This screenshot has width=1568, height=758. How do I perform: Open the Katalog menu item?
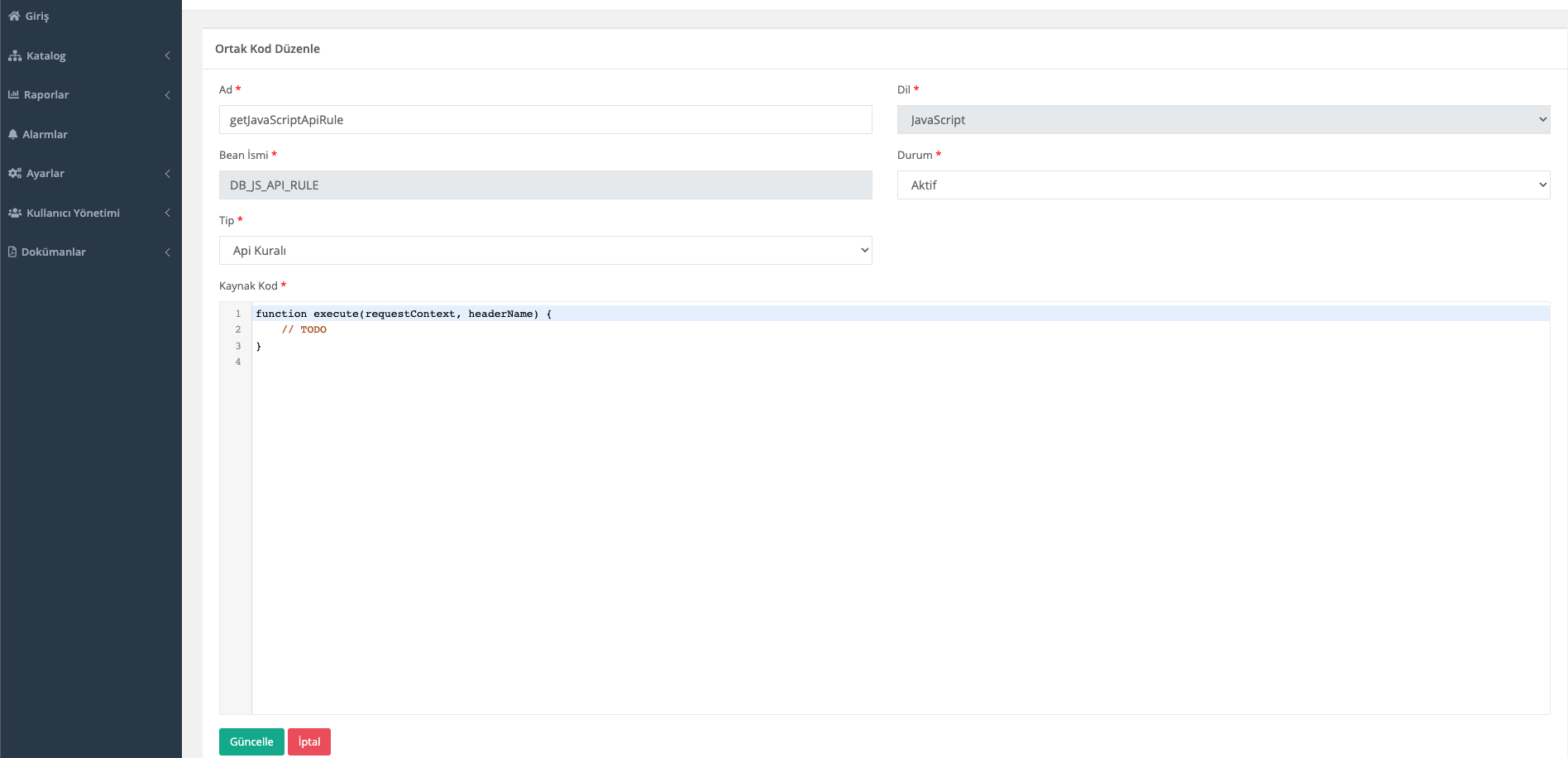coord(91,55)
